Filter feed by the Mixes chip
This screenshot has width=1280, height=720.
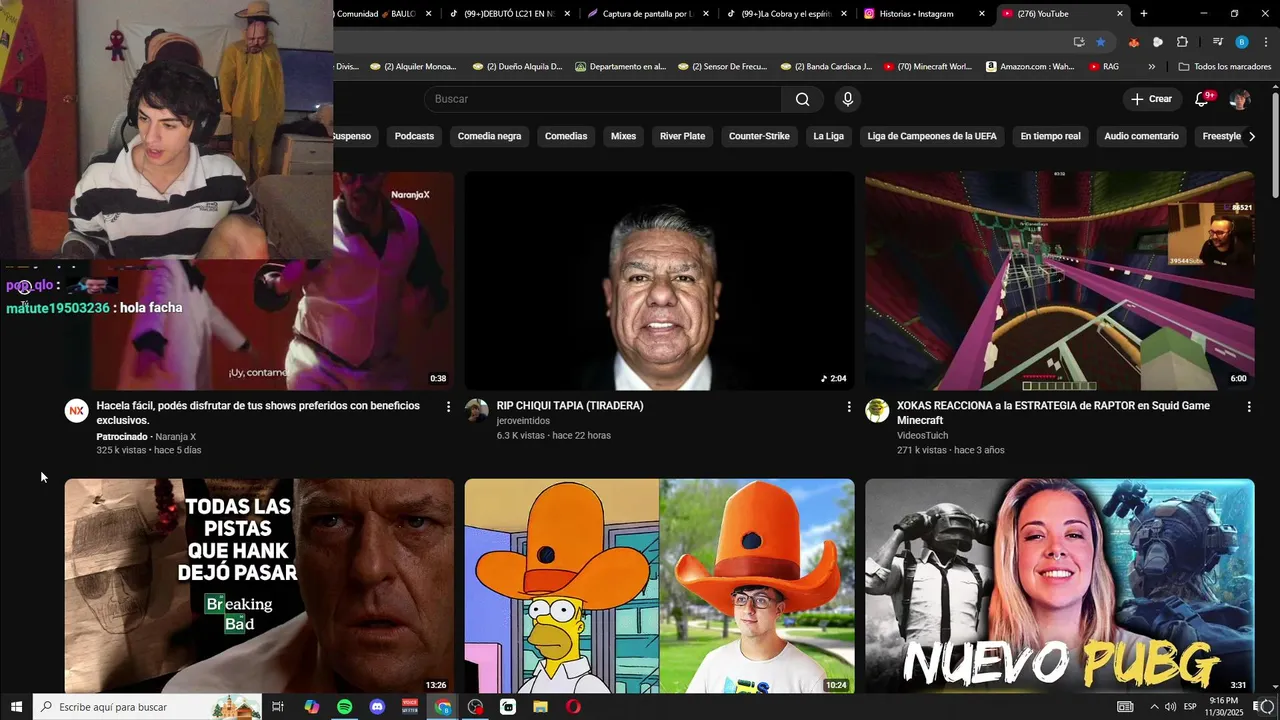click(x=623, y=136)
